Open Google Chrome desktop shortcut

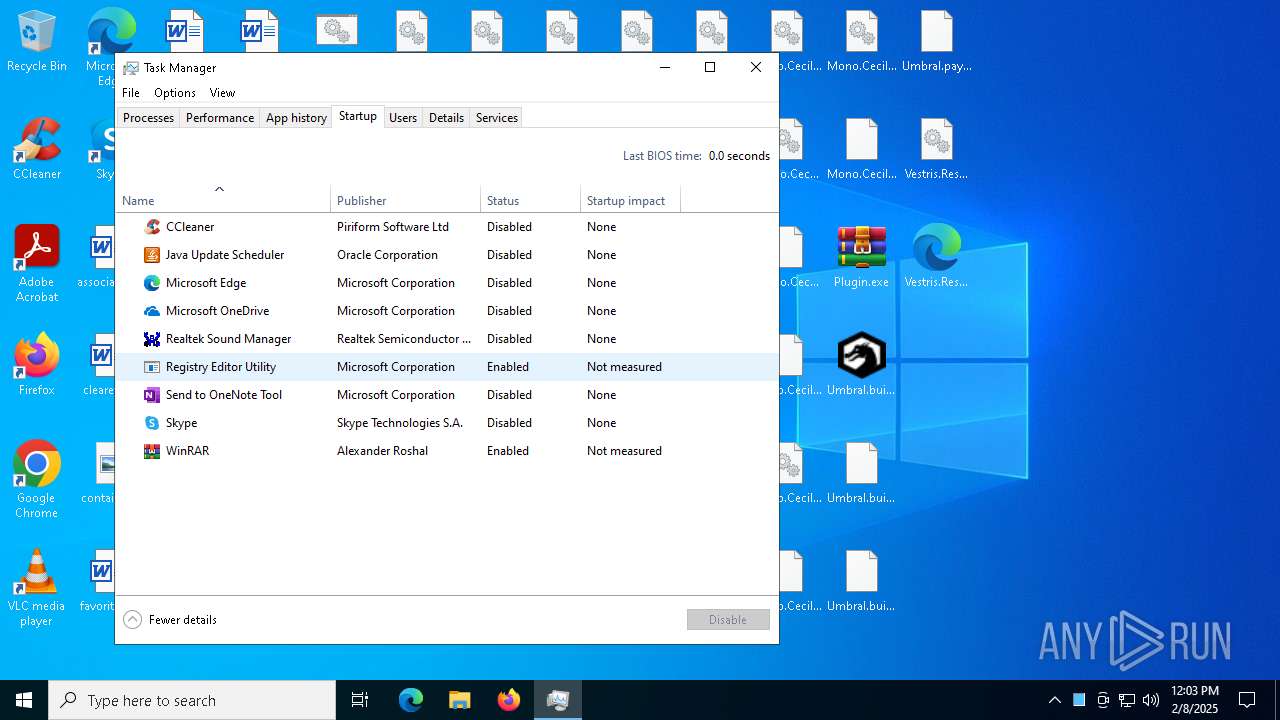click(x=37, y=480)
